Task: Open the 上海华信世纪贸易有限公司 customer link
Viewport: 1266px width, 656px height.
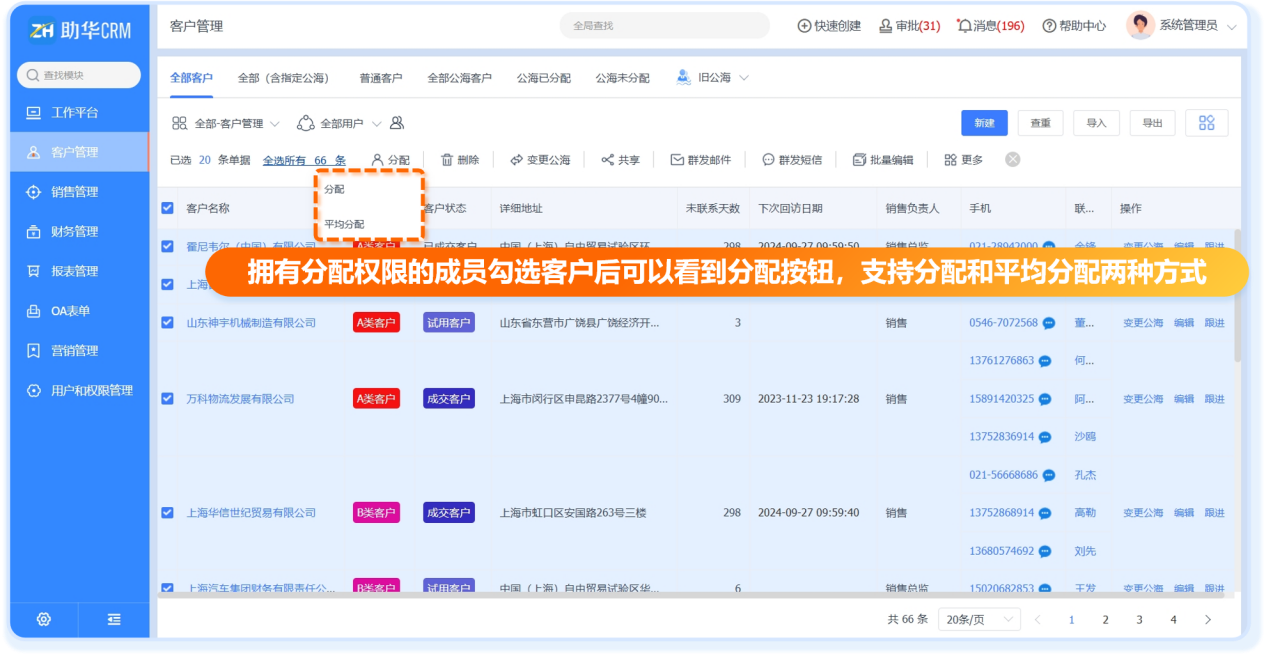Action: pyautogui.click(x=251, y=513)
